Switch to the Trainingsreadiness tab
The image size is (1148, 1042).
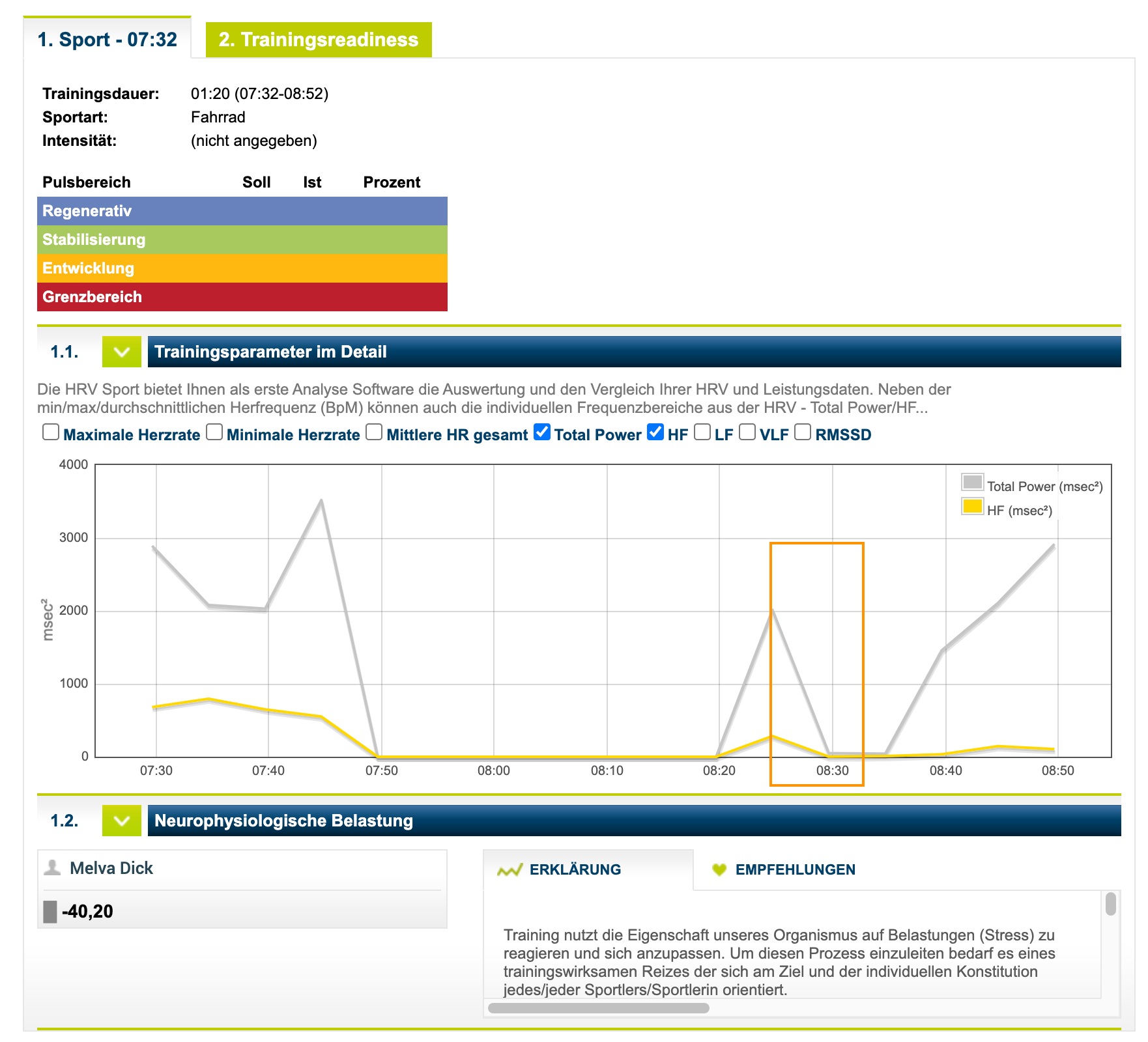(x=319, y=40)
